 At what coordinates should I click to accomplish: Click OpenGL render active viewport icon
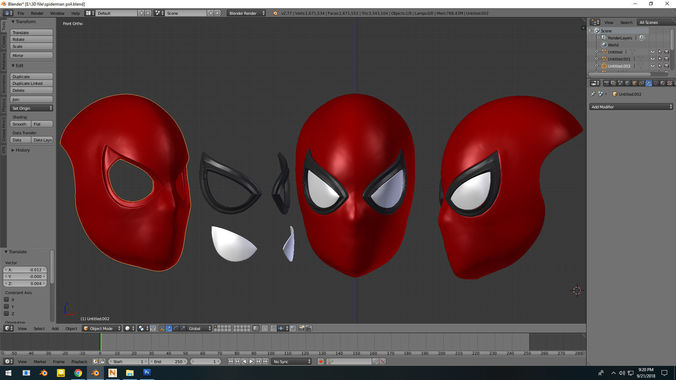tap(302, 328)
